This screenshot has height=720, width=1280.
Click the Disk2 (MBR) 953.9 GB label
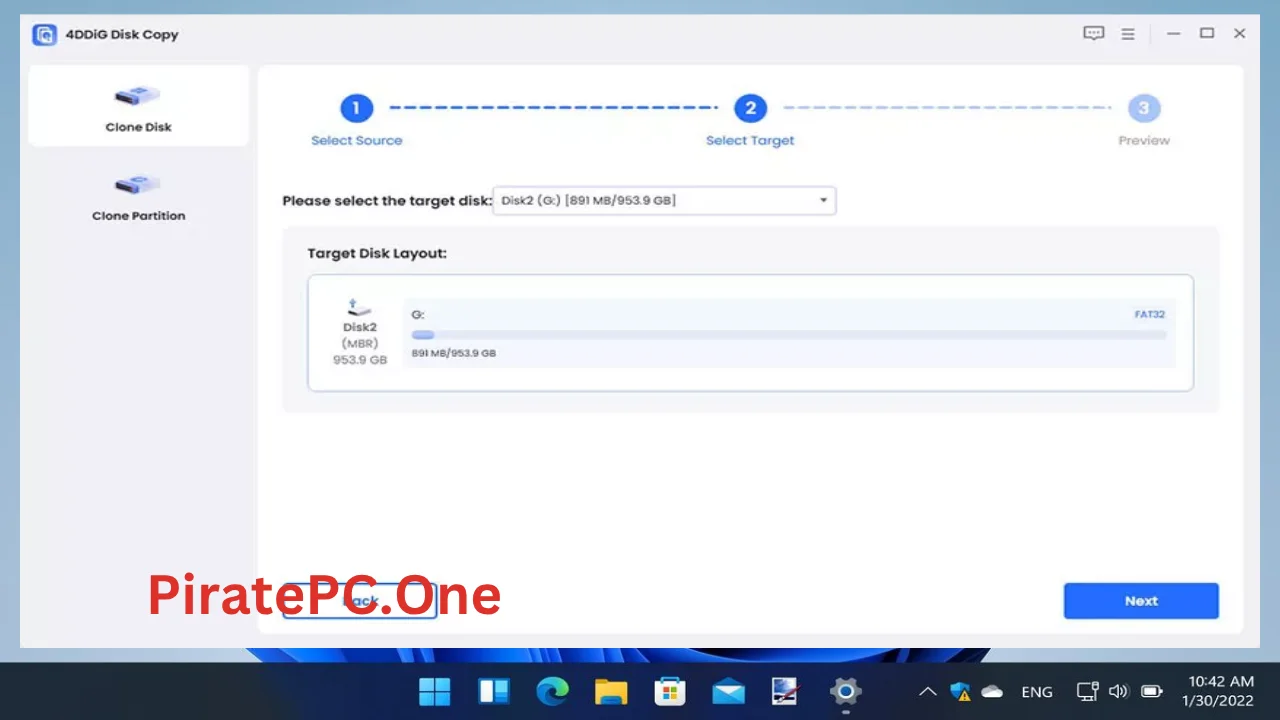(360, 343)
